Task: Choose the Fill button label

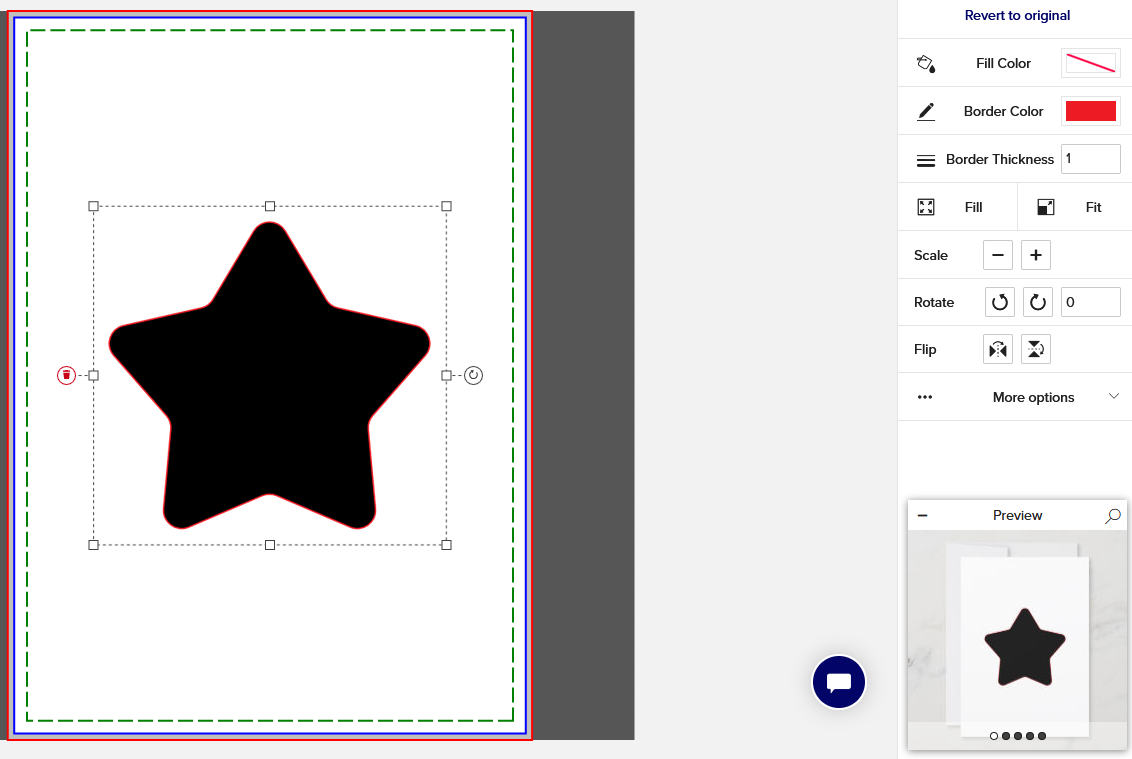Action: 973,207
